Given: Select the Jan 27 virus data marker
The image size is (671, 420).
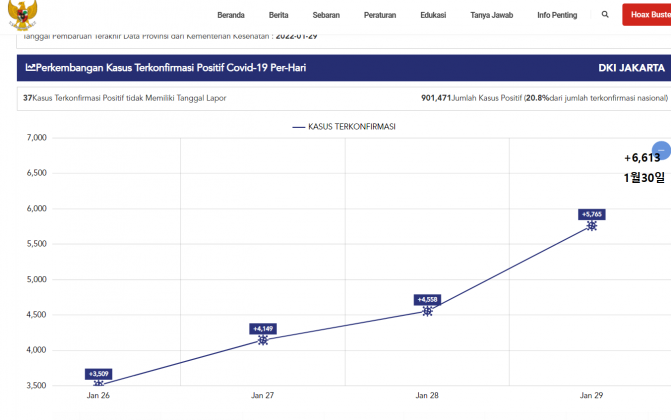Looking at the screenshot, I should click(263, 340).
